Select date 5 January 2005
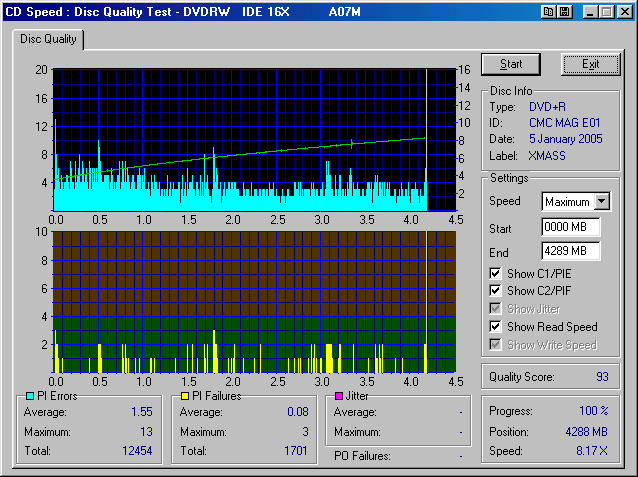This screenshot has height=477, width=638. [566, 139]
